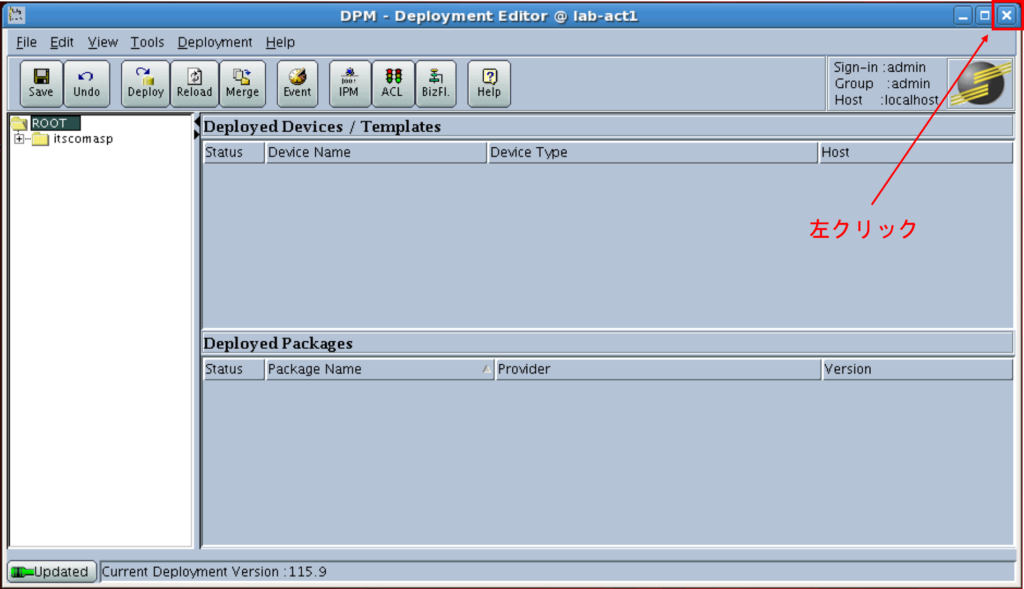Open the Help menu
Screen dimensions: 1024x589
click(280, 42)
